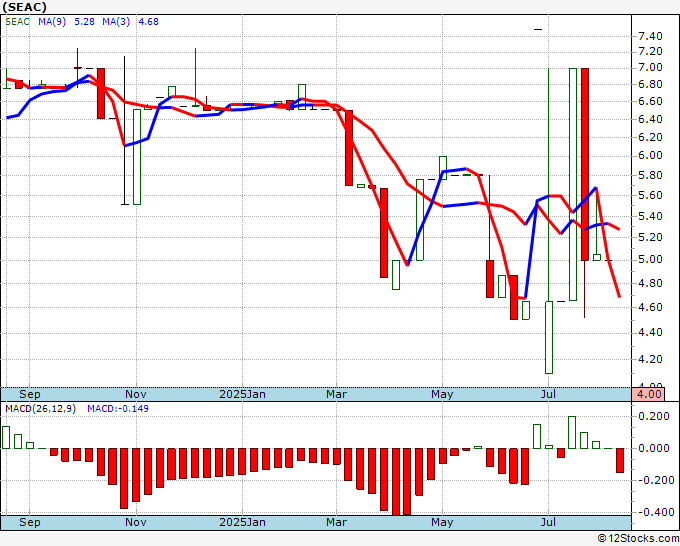Click Sep on the MACD panel date axis
Screen dimensions: 680x546
[x=29, y=522]
